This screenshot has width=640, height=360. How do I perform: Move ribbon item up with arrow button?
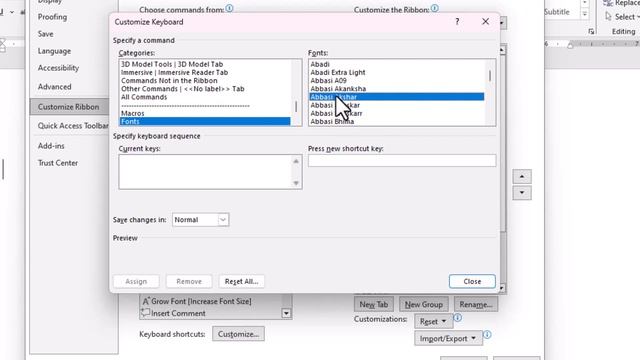[522, 176]
